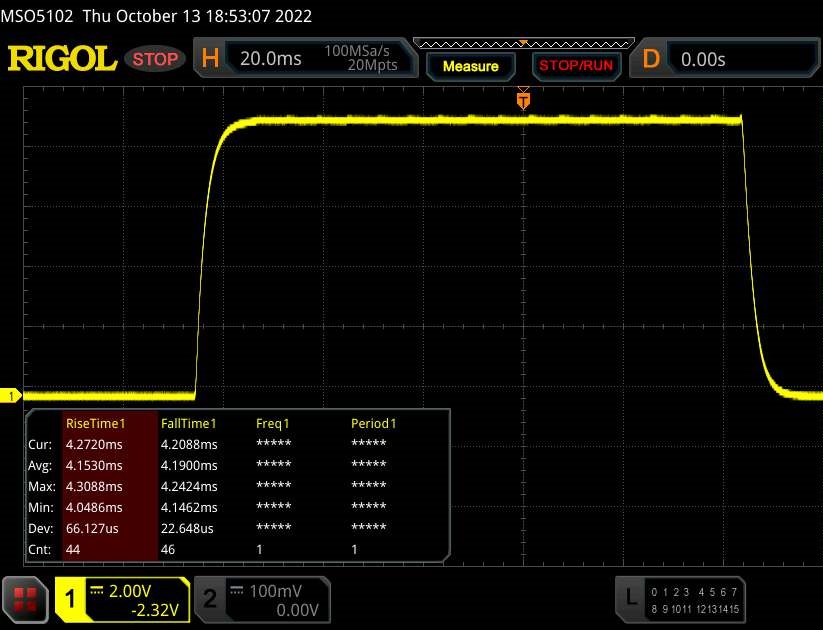Click the RiseTime1 count value 44

point(73,550)
